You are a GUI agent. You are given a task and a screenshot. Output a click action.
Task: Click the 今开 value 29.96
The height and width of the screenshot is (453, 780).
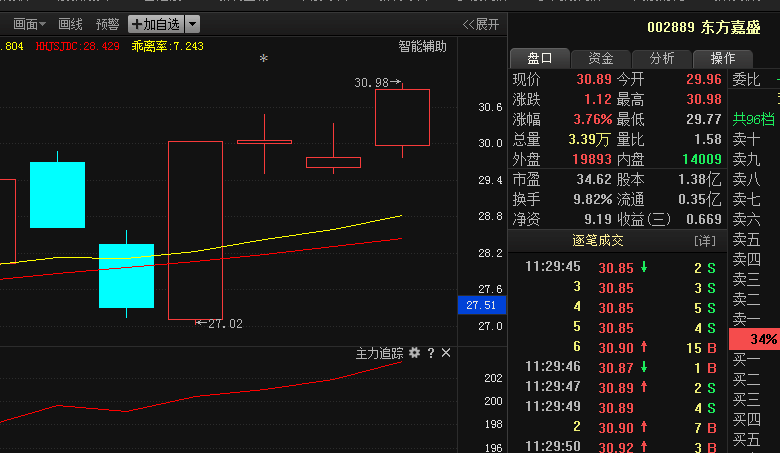coord(704,79)
